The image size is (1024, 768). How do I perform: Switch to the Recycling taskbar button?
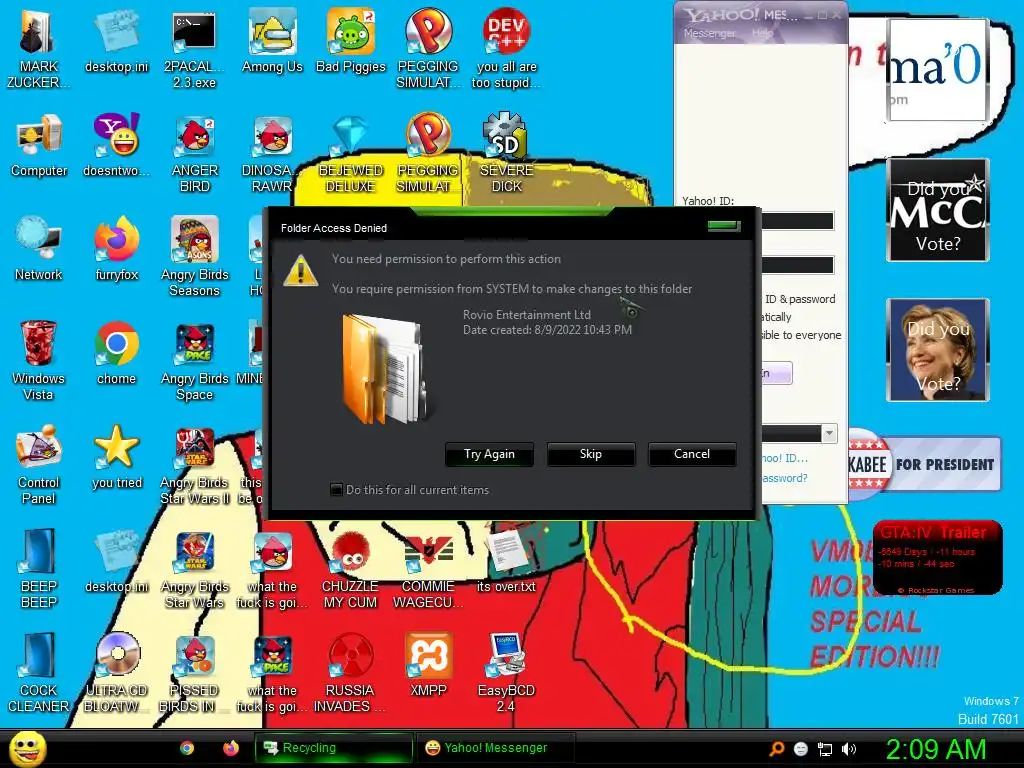coord(334,748)
